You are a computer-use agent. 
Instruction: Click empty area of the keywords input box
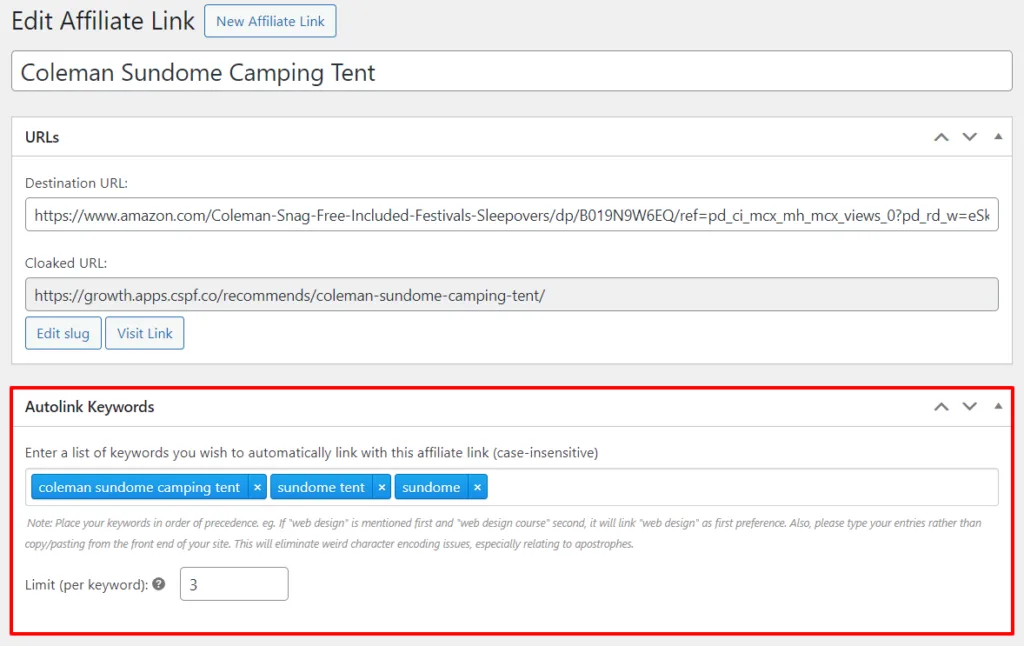tap(740, 487)
